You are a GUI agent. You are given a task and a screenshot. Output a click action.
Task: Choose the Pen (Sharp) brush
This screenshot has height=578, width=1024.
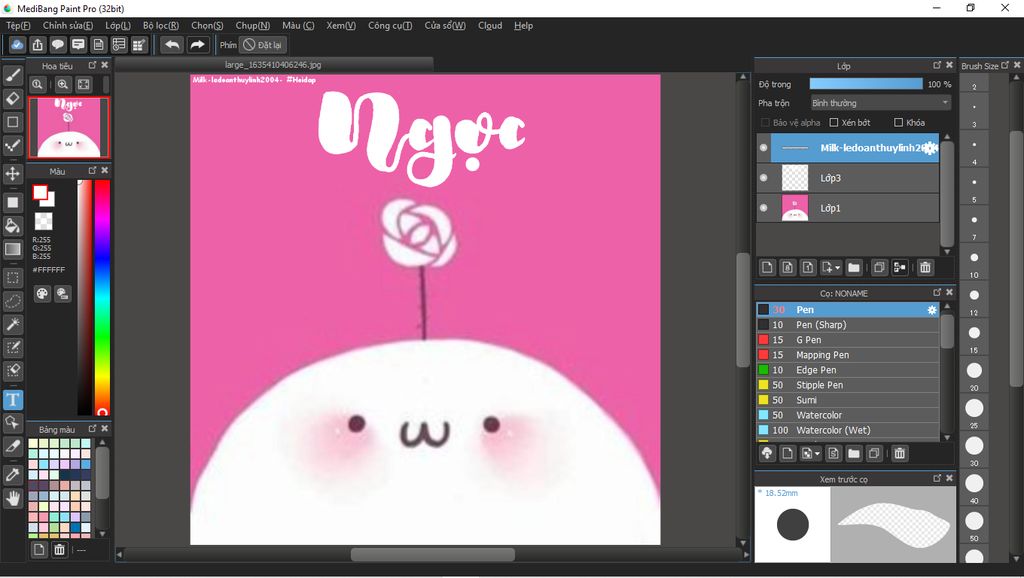pyautogui.click(x=848, y=325)
